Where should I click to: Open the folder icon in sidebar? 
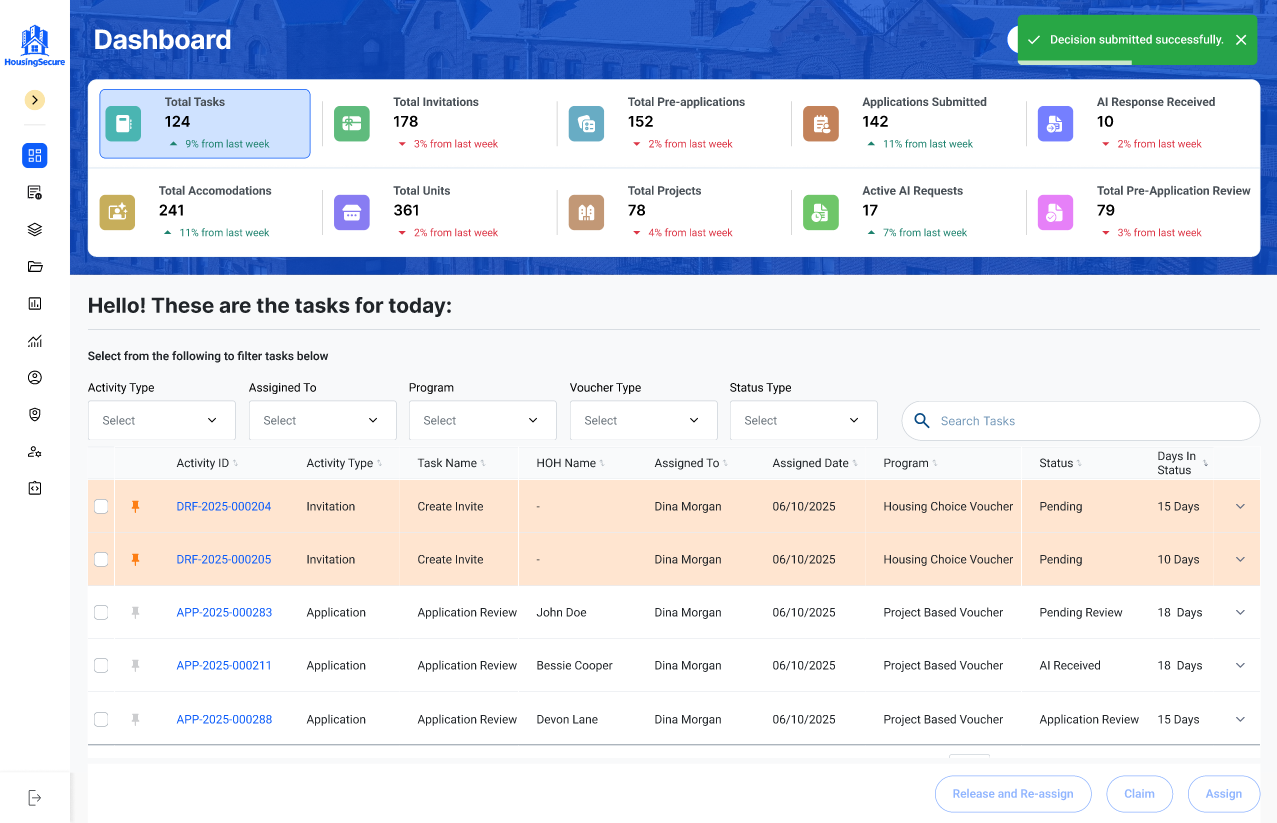35,266
